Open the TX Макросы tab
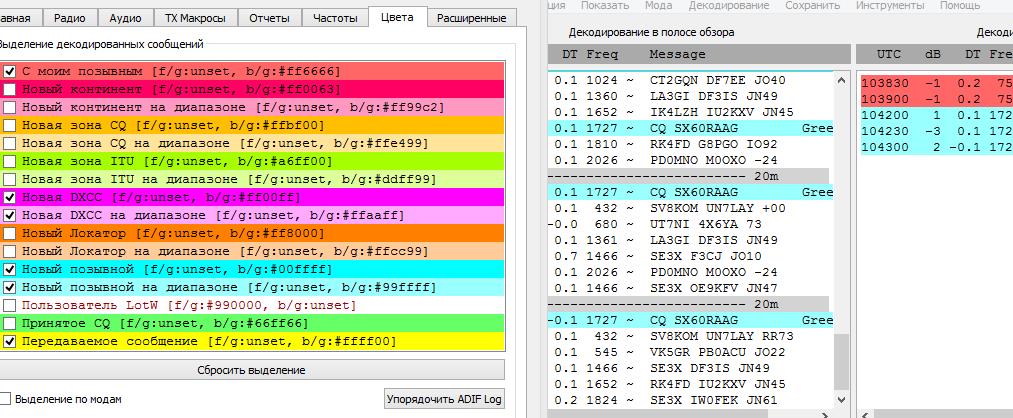 (x=195, y=17)
